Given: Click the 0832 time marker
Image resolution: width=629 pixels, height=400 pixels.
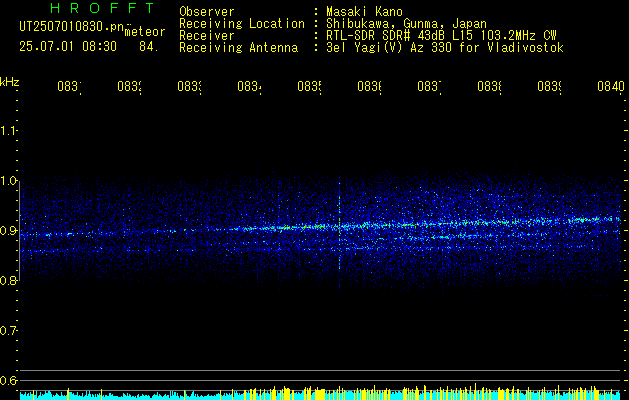Looking at the screenshot, I should click(x=129, y=87).
